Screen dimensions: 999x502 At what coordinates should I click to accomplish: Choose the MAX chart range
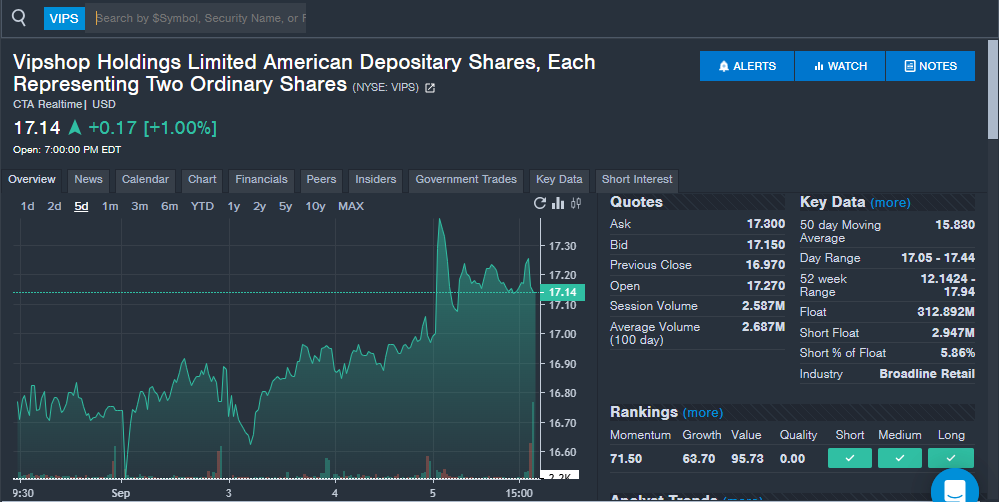(350, 206)
